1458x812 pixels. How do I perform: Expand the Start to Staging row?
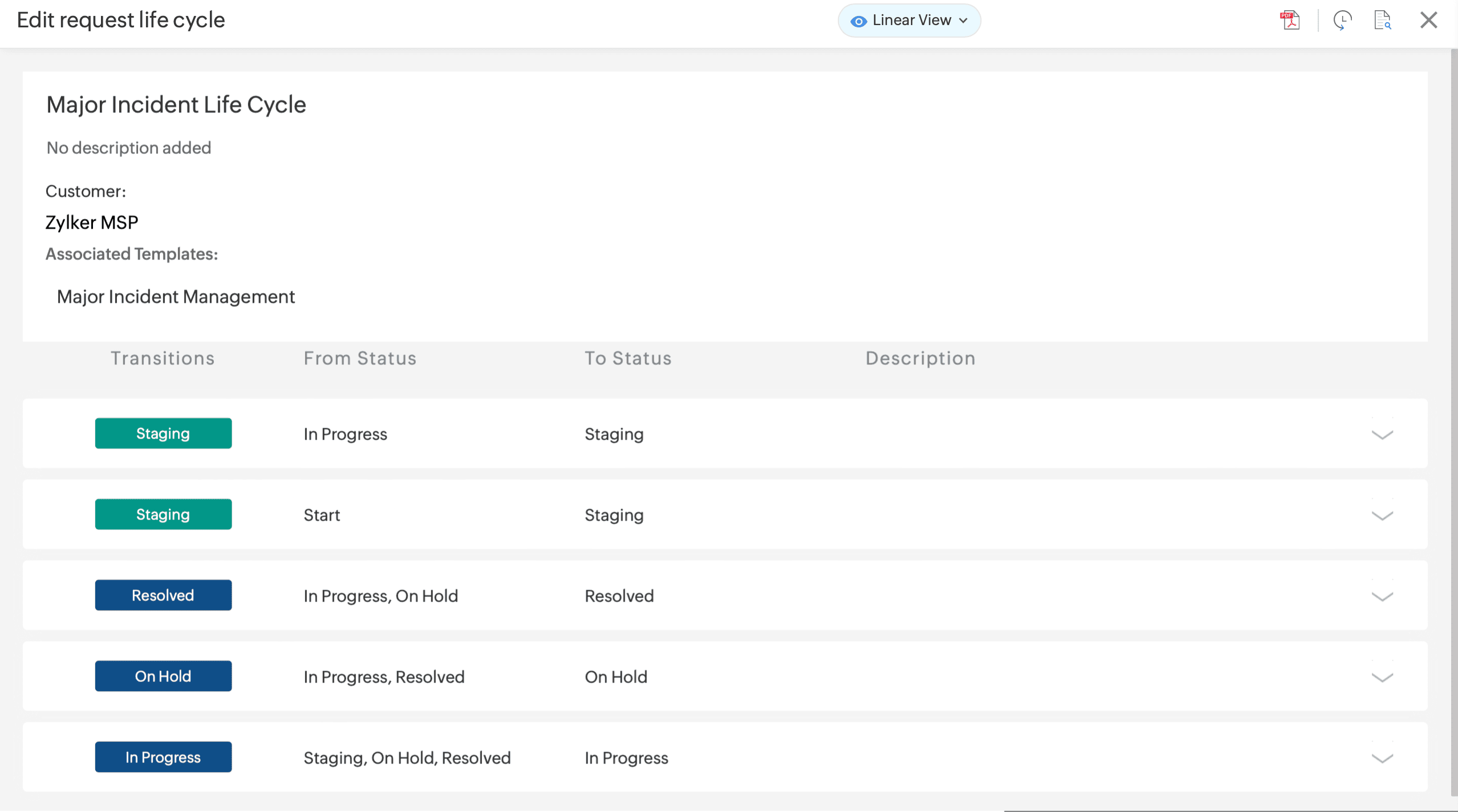tap(1382, 515)
